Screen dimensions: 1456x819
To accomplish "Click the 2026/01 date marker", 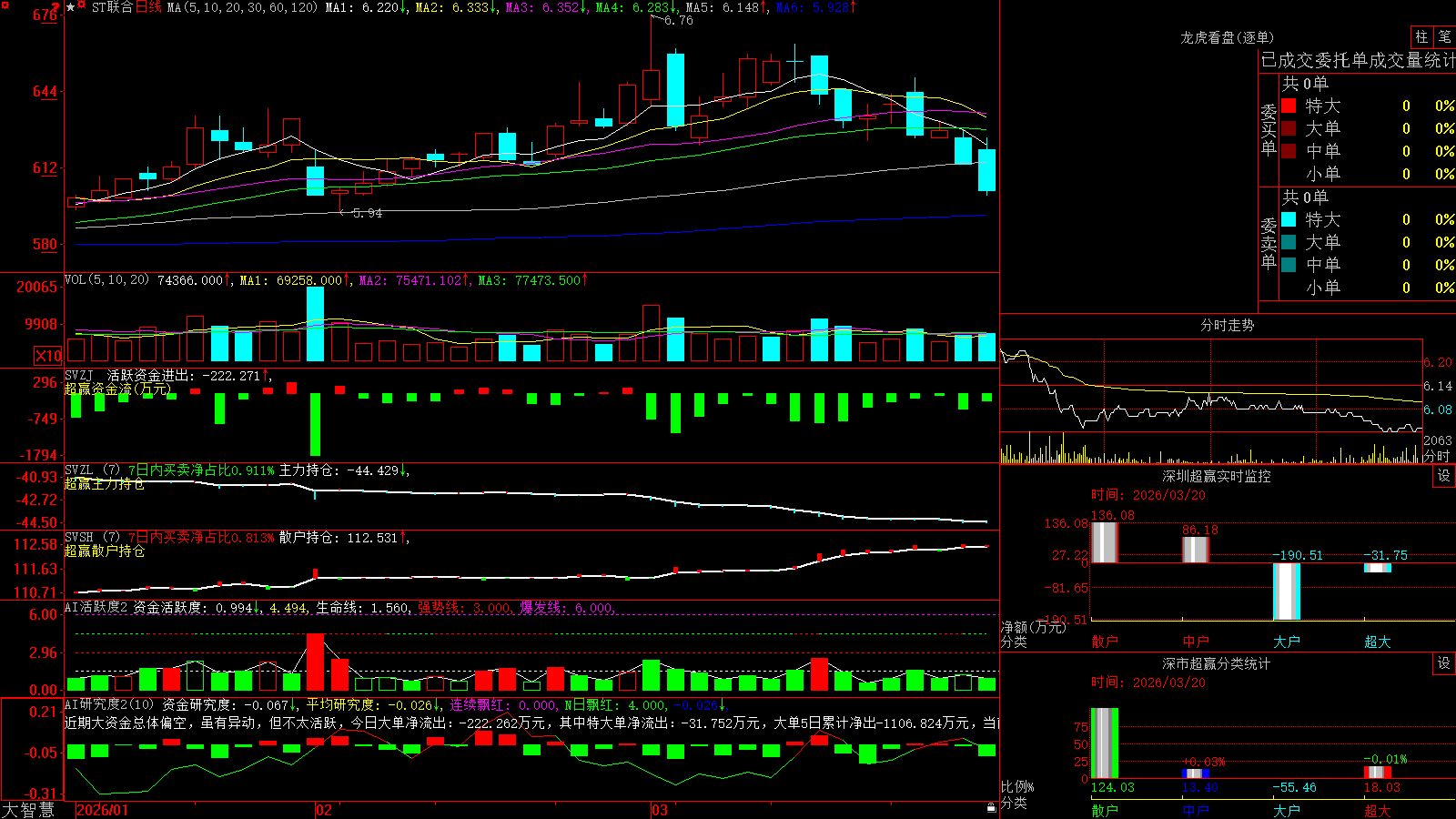I will (103, 810).
